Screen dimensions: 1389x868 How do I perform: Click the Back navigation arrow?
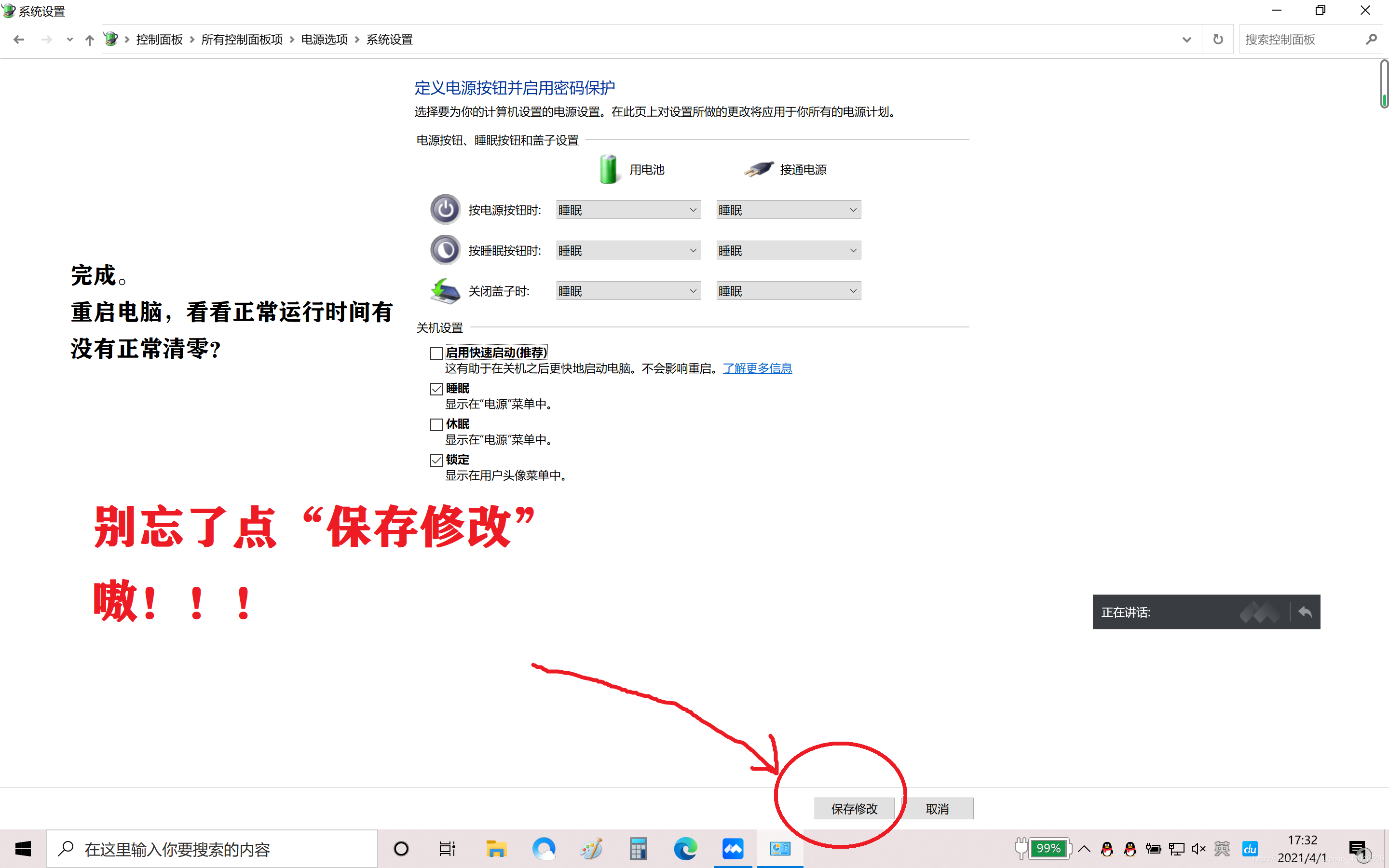coord(18,39)
